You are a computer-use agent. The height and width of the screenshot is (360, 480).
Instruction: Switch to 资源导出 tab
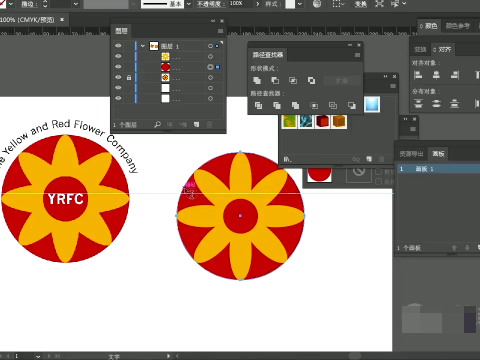coord(411,154)
